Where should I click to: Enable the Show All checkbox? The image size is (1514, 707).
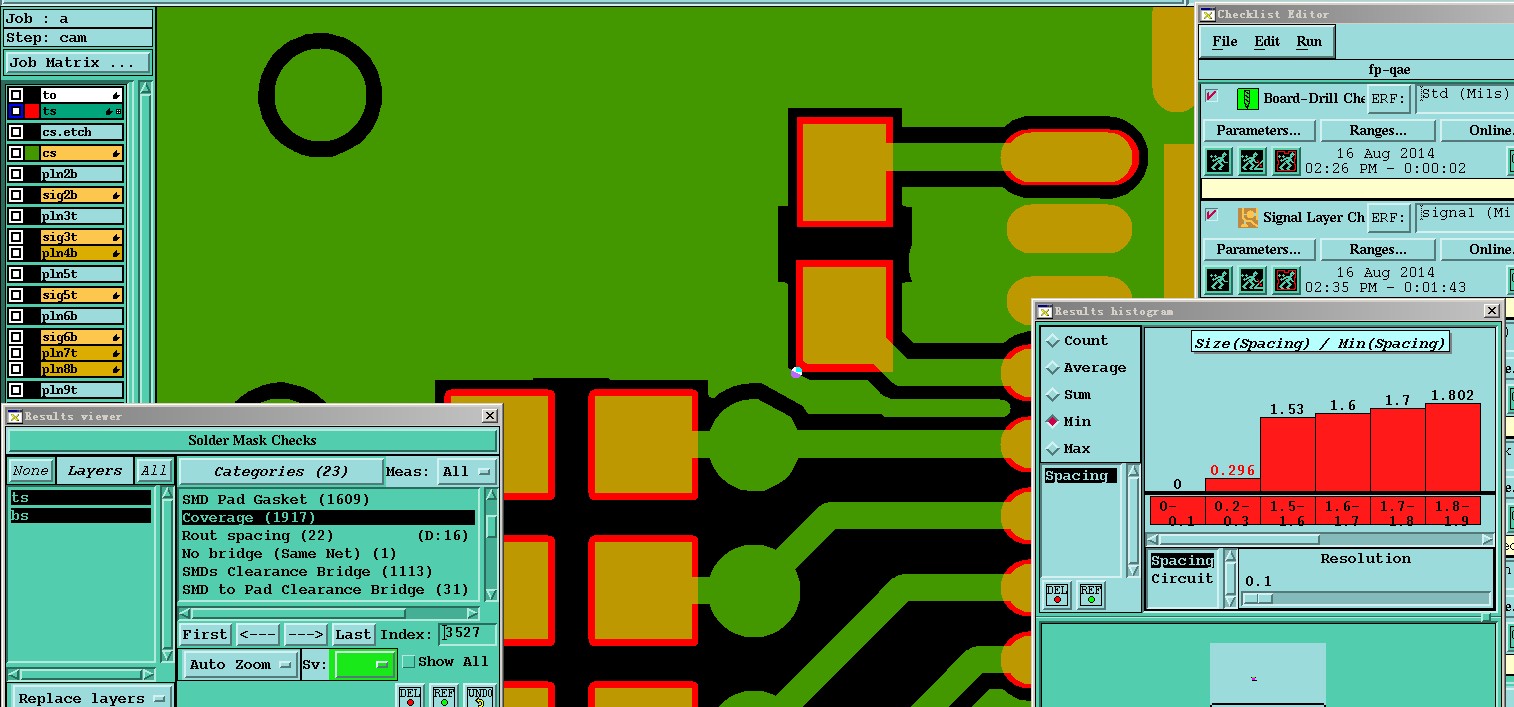(x=408, y=661)
